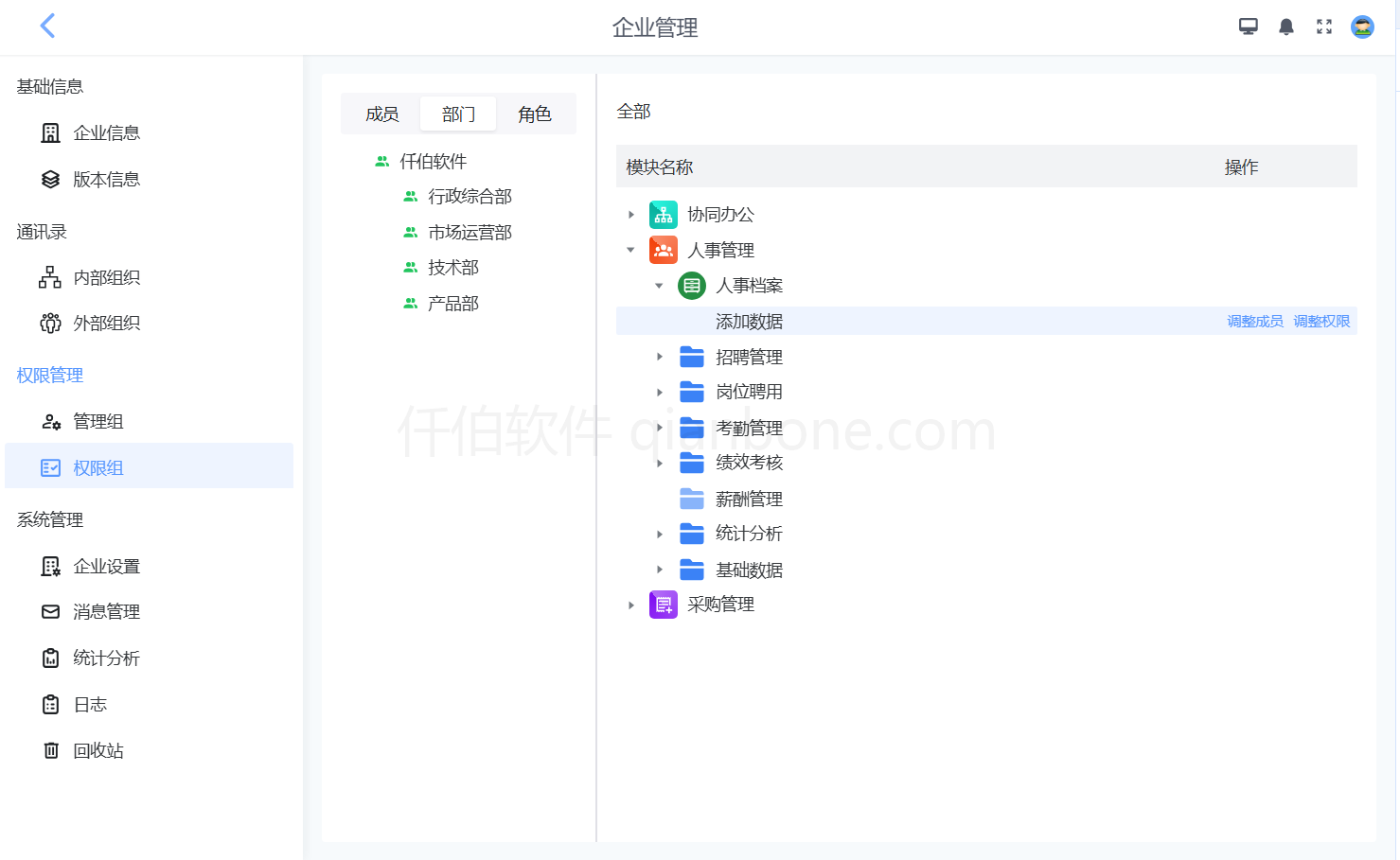
Task: Open the notification bell icon
Action: (1286, 26)
